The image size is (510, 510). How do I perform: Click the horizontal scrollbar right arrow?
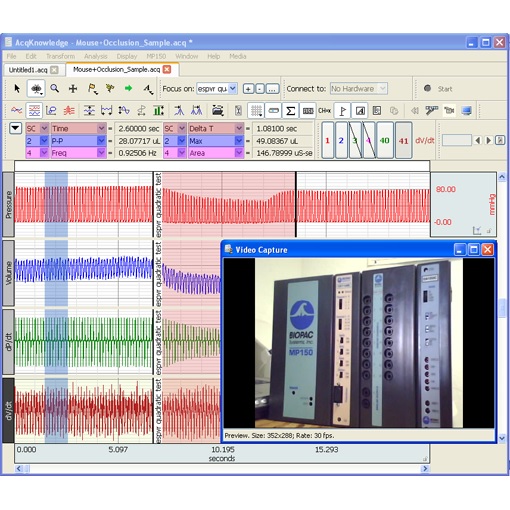pos(425,469)
